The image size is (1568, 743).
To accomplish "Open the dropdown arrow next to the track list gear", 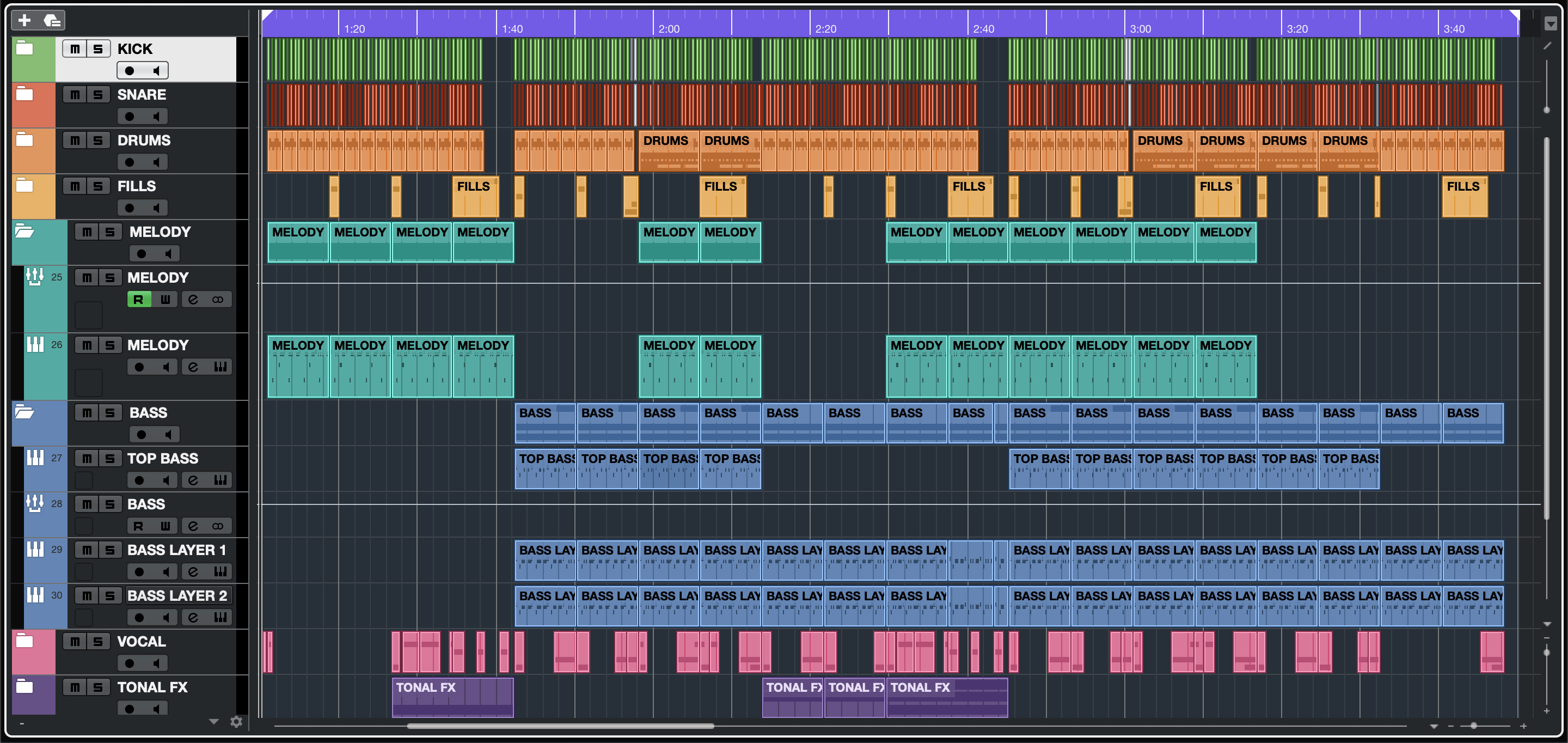I will [x=213, y=722].
